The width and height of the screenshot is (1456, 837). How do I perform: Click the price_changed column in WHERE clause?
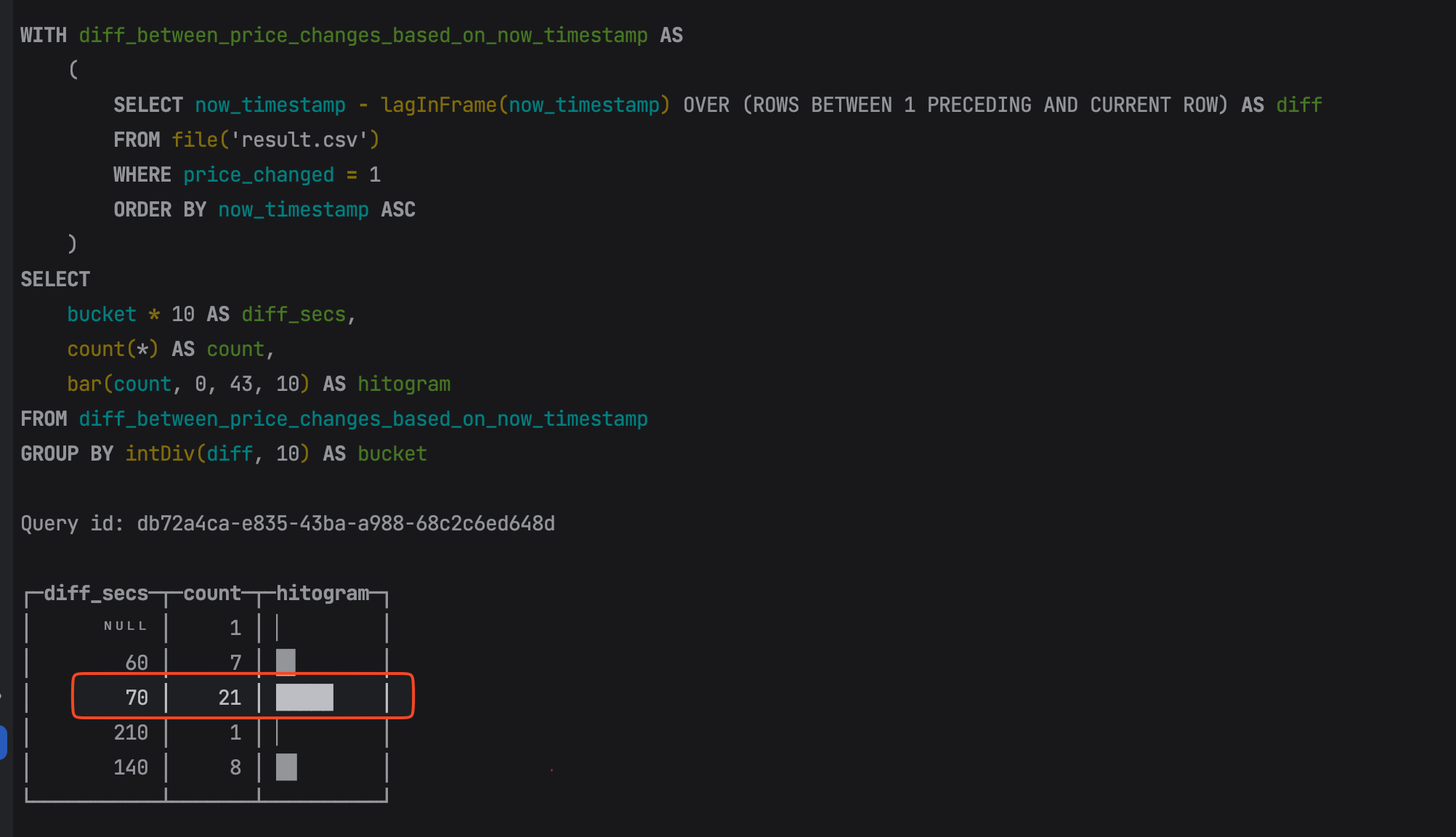[x=259, y=174]
